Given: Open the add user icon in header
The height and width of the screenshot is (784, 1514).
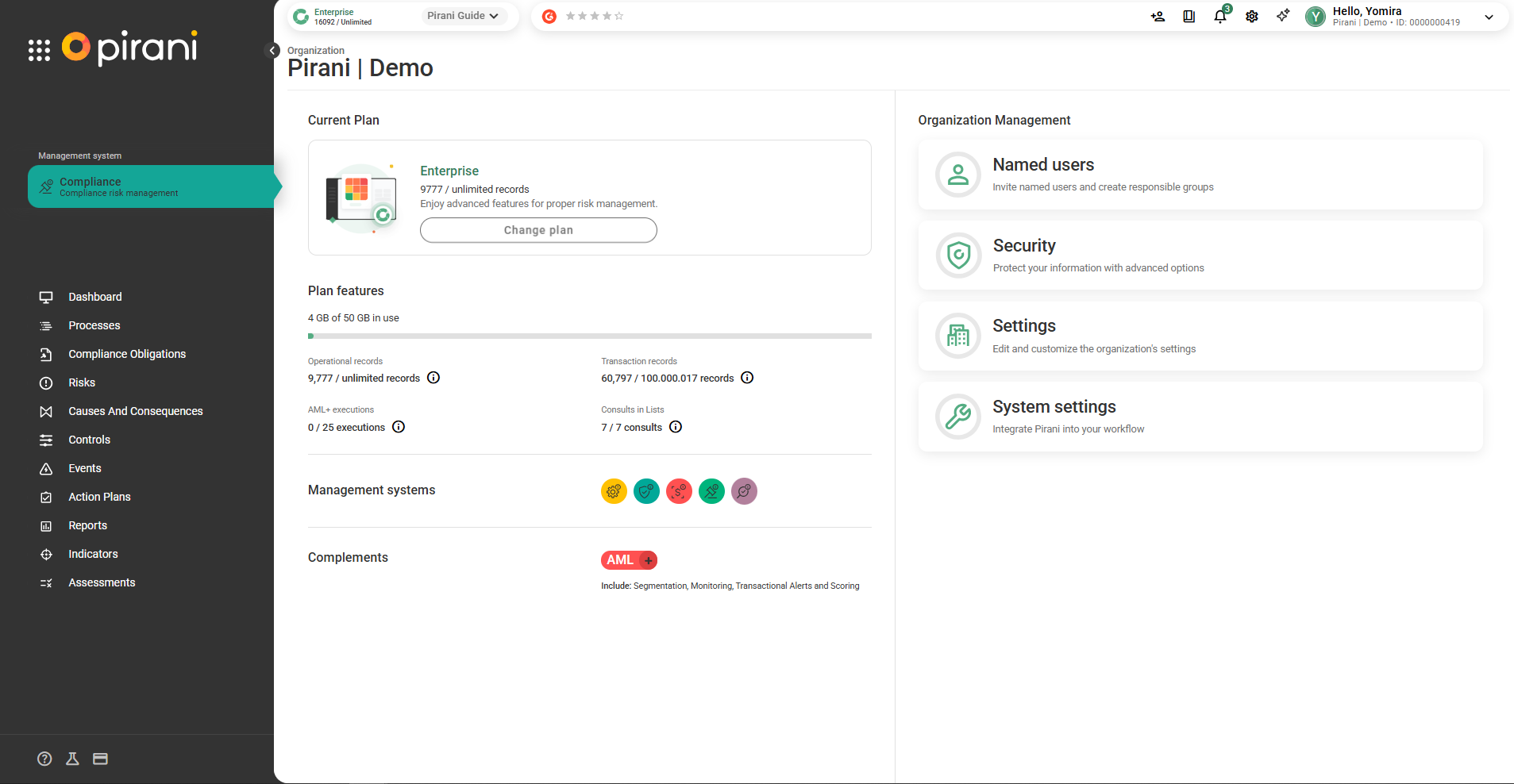Looking at the screenshot, I should (1158, 17).
